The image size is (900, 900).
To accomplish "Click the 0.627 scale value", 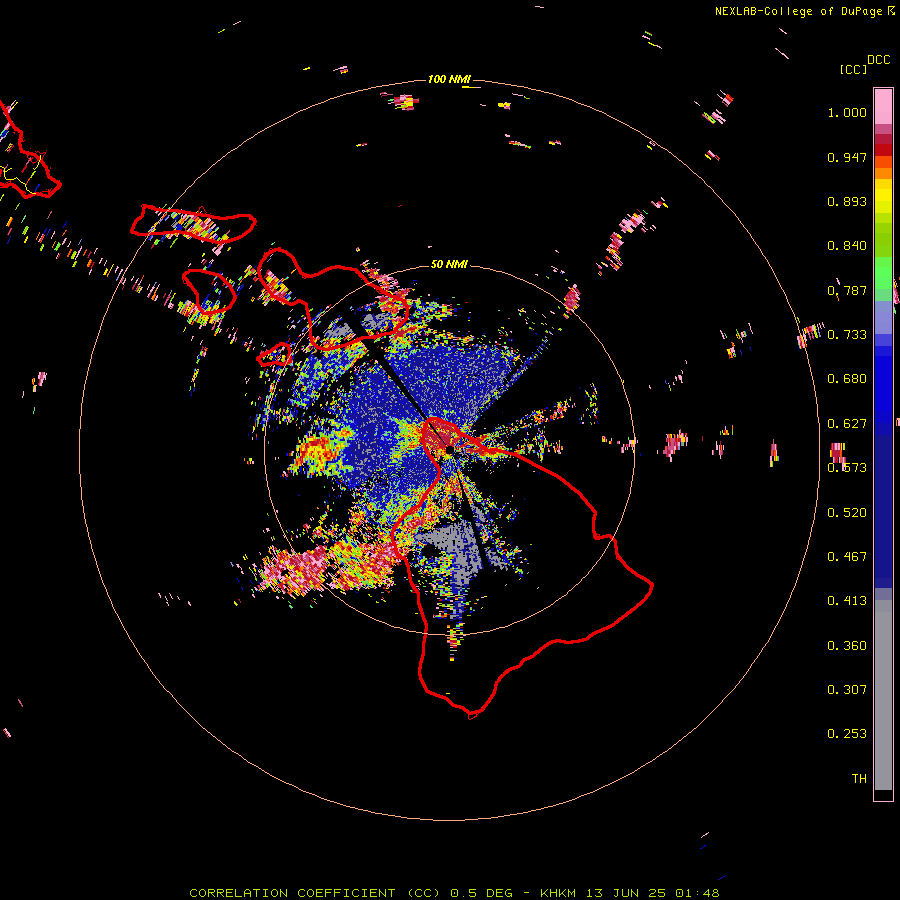I will pos(847,424).
